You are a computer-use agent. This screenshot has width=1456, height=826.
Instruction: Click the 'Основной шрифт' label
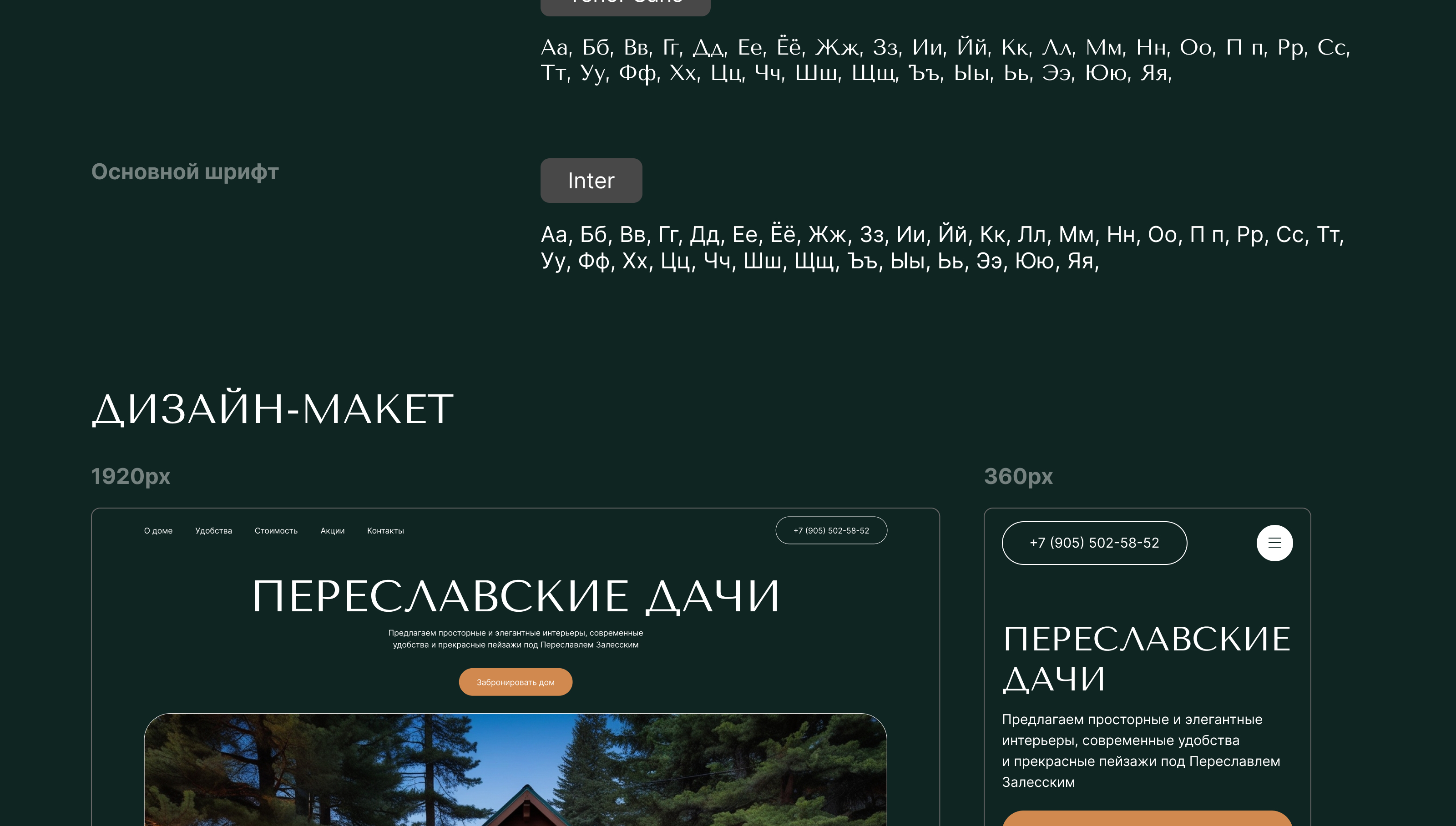click(185, 172)
